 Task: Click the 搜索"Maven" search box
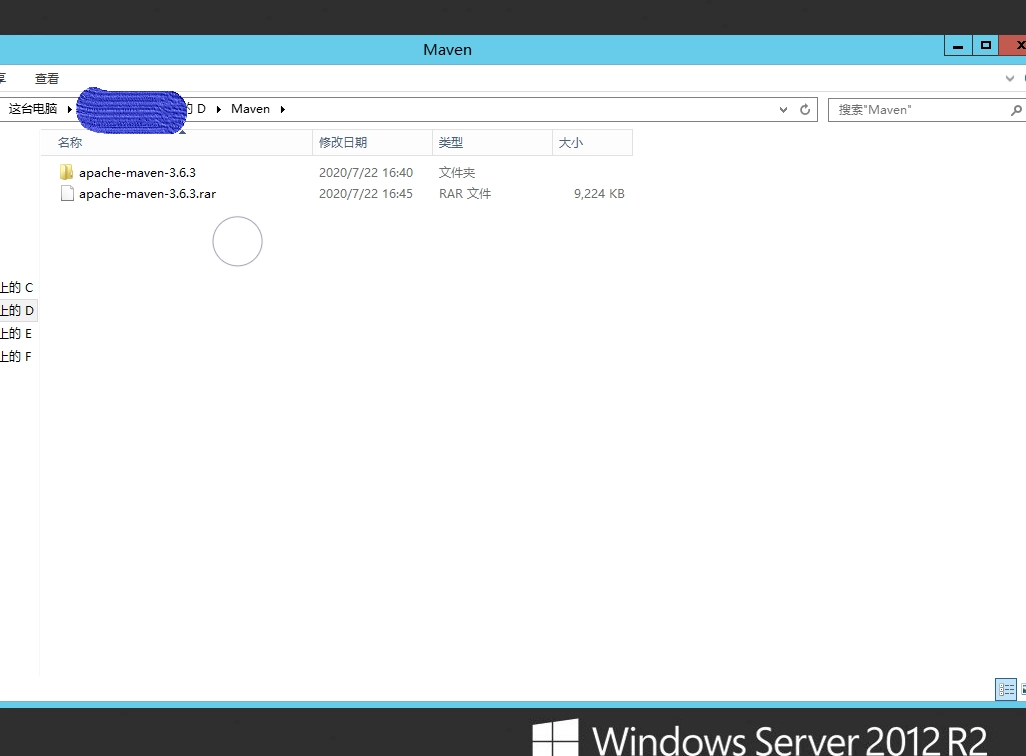point(915,110)
